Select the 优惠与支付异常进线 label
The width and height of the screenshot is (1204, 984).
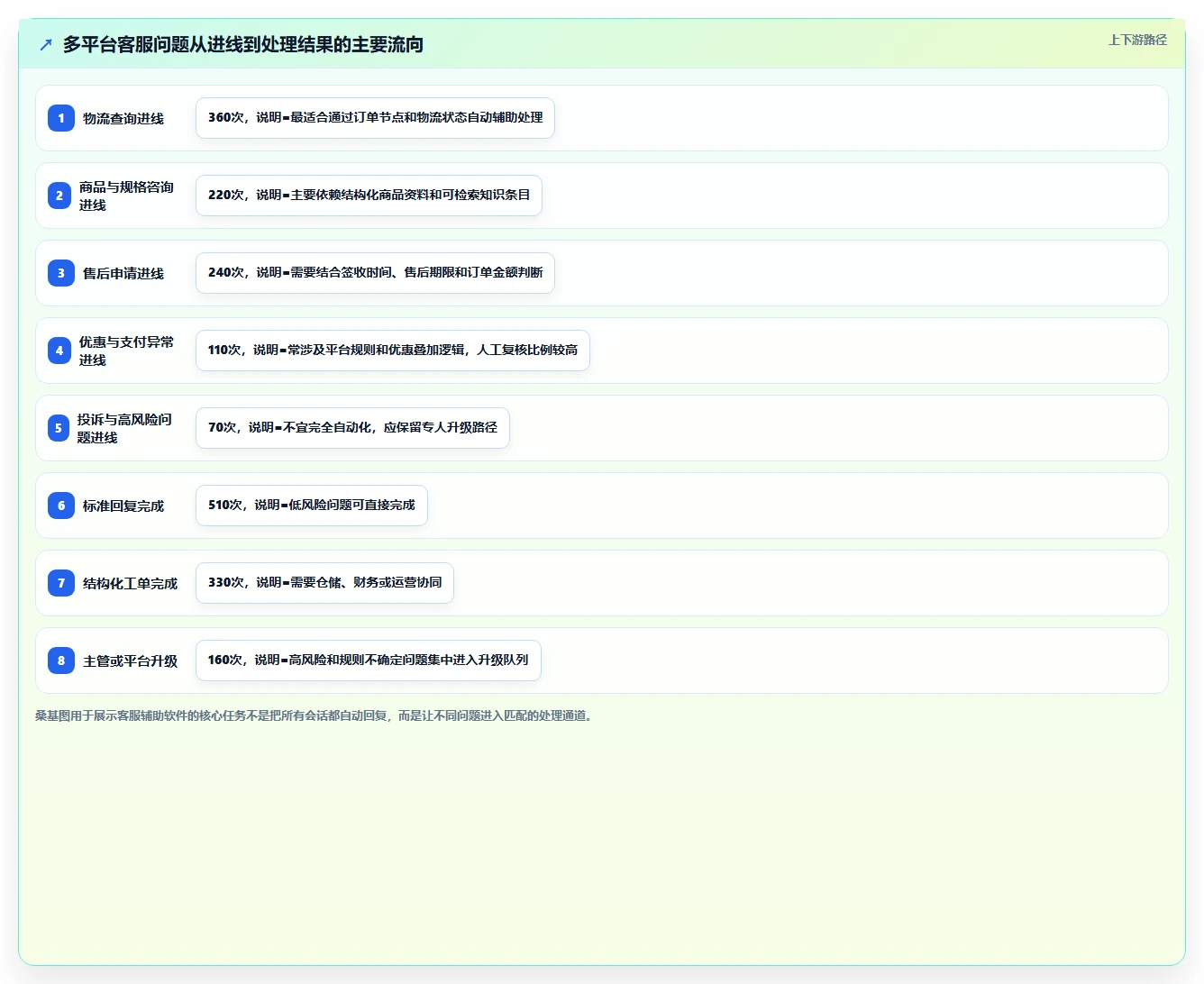[x=126, y=351]
